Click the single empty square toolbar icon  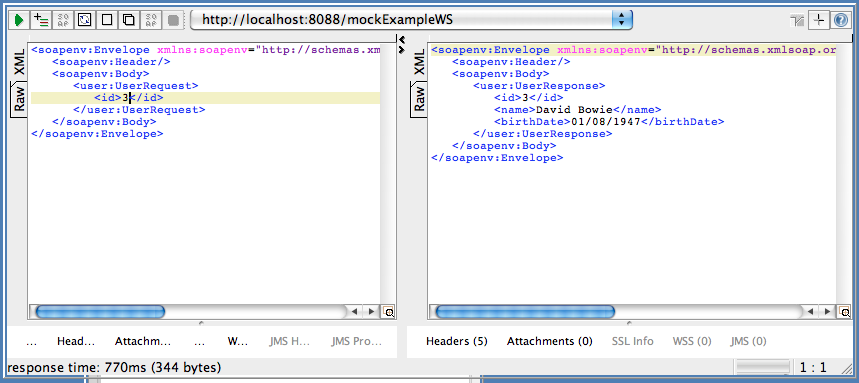(107, 20)
